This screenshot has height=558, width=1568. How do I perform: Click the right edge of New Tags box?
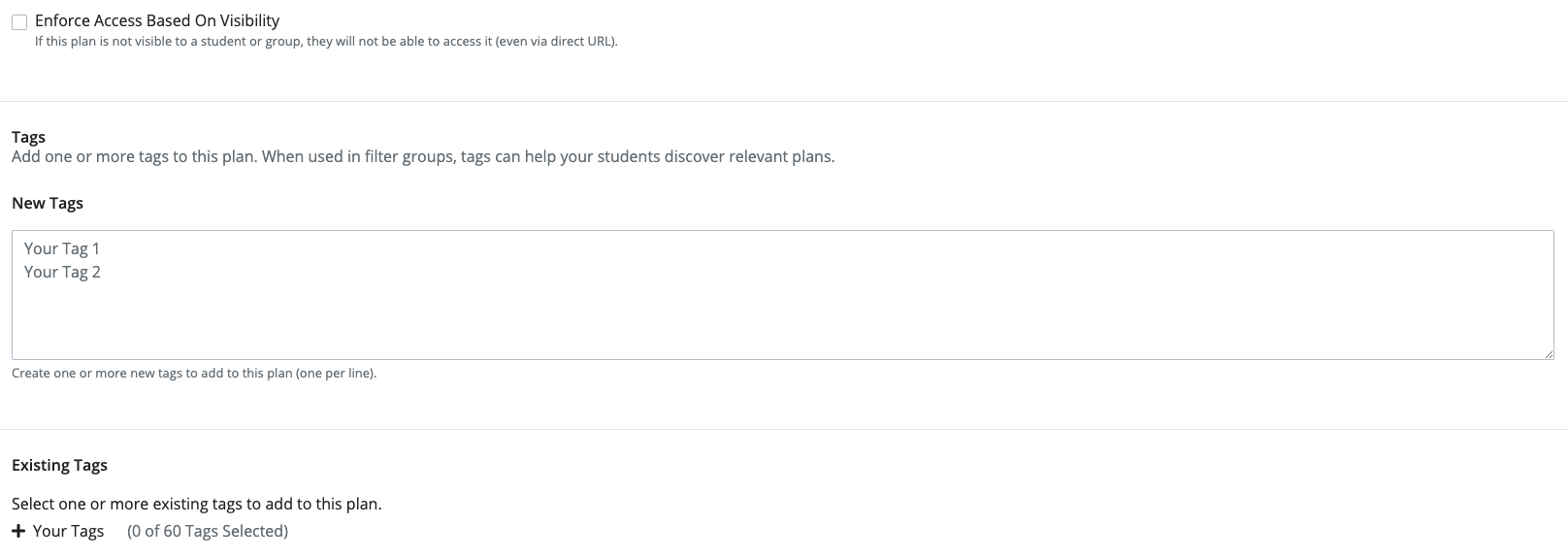[1553, 291]
